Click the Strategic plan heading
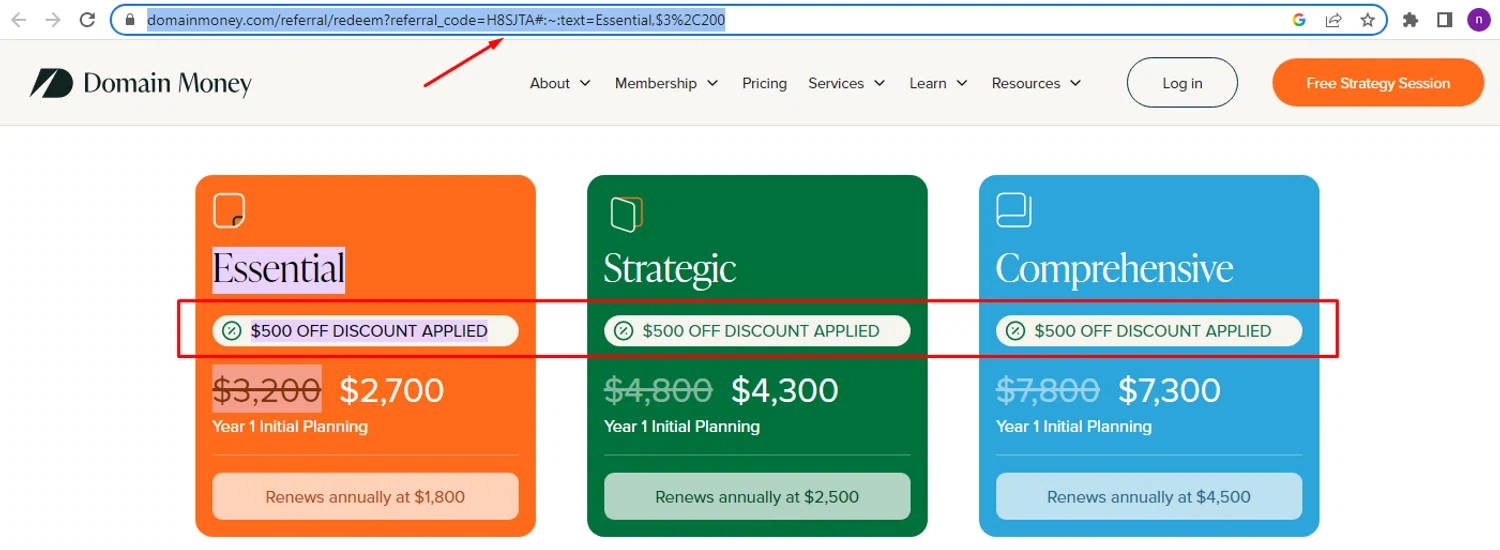 tap(670, 269)
